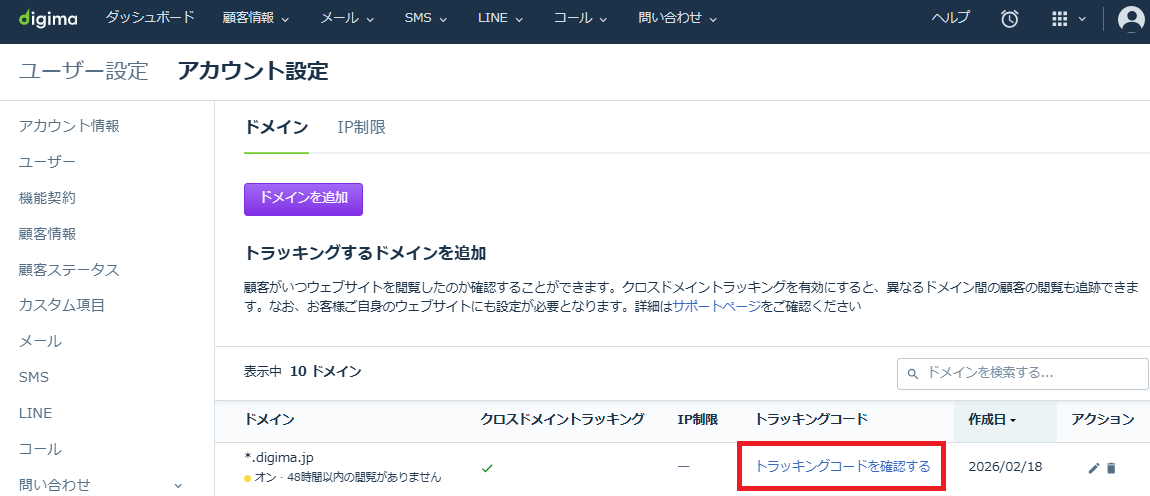The width and height of the screenshot is (1150, 496).
Task: Delete the *.digima.jp domain with trash icon
Action: 1111,468
